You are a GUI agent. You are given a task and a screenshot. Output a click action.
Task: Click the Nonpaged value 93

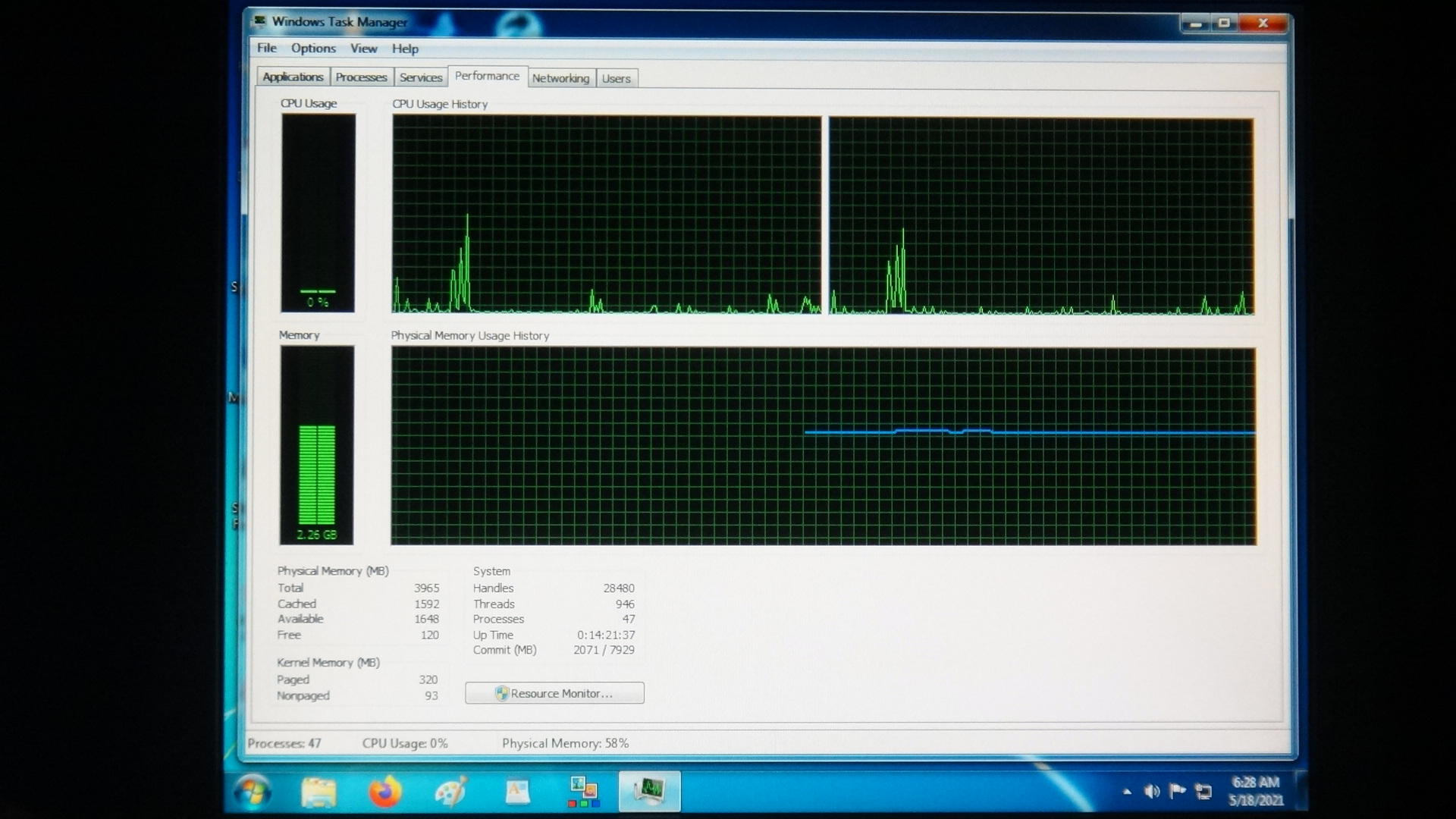(431, 695)
